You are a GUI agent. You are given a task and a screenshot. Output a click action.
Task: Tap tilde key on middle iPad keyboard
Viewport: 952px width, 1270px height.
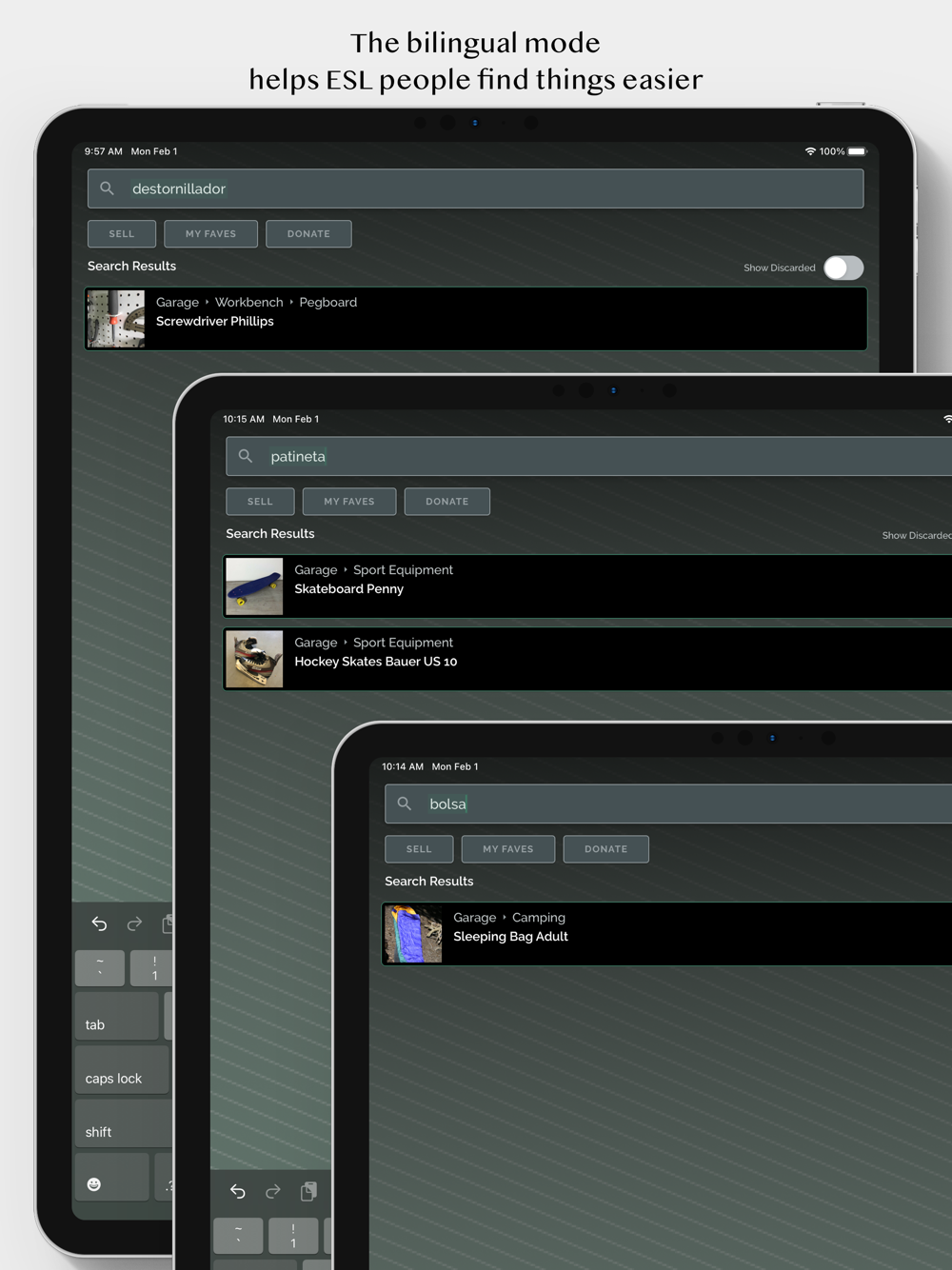(x=238, y=1236)
